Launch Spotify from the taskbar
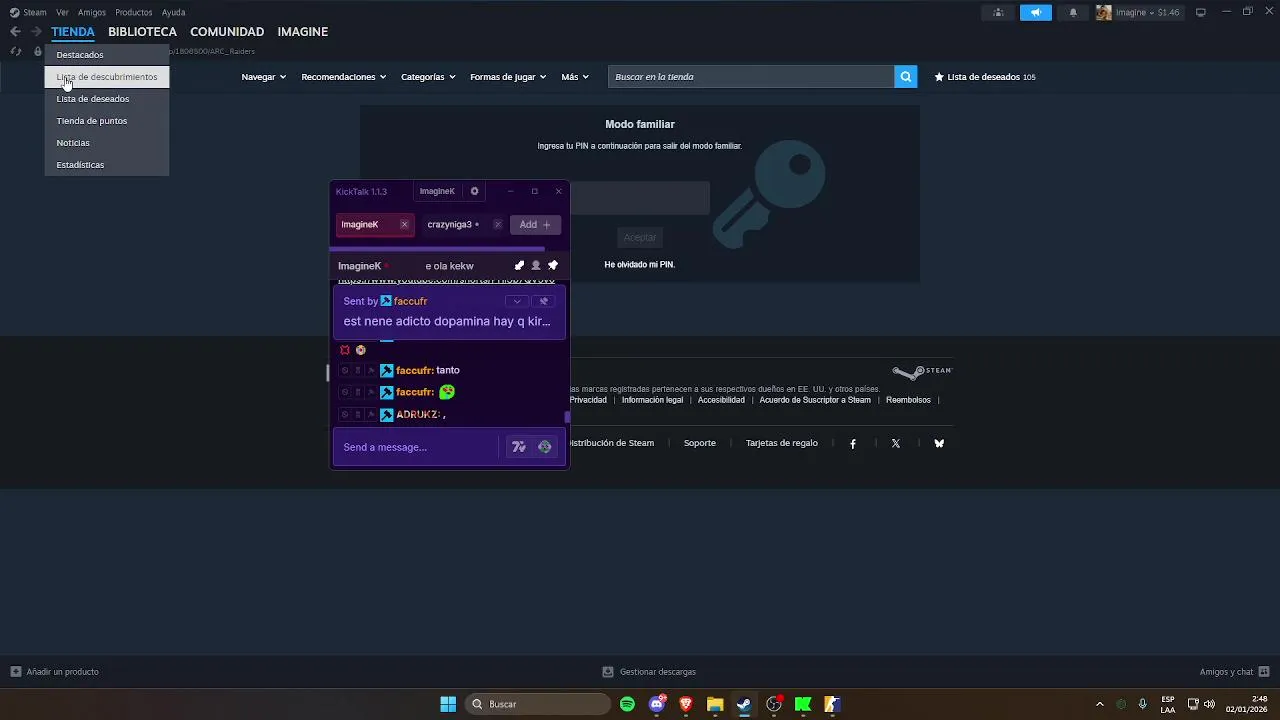 pyautogui.click(x=627, y=704)
